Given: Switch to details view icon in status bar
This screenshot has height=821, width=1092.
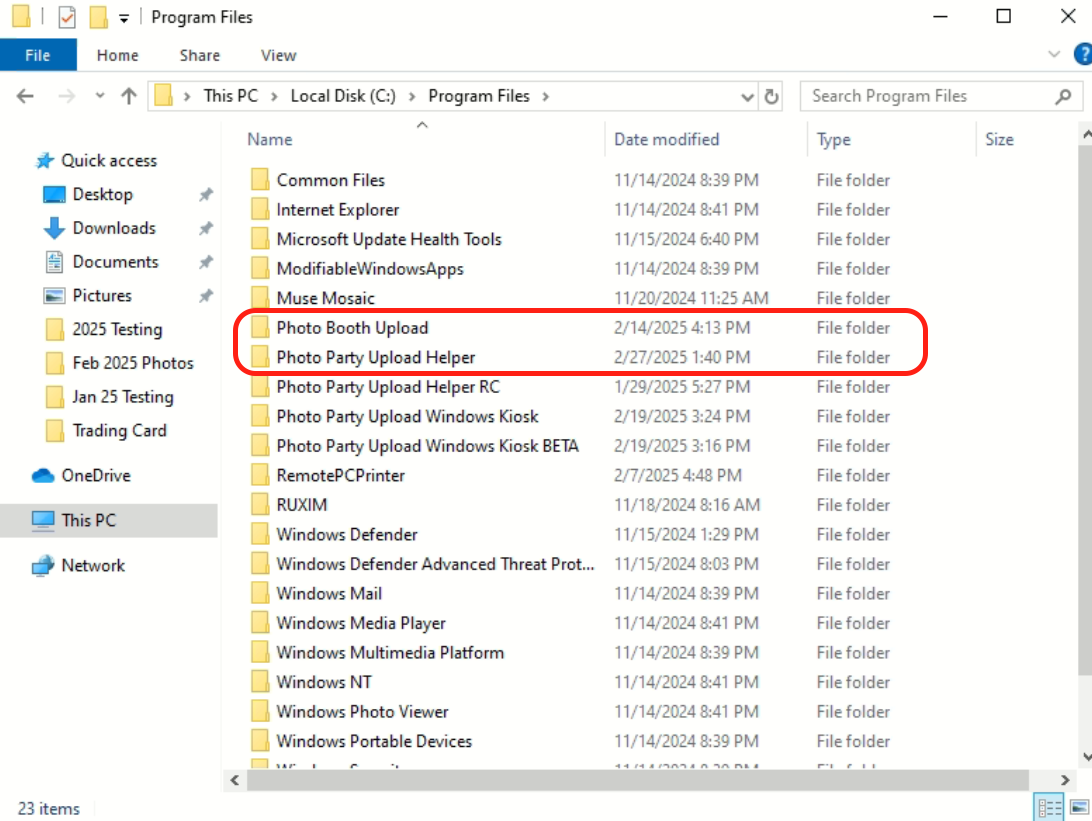Looking at the screenshot, I should tap(1050, 808).
